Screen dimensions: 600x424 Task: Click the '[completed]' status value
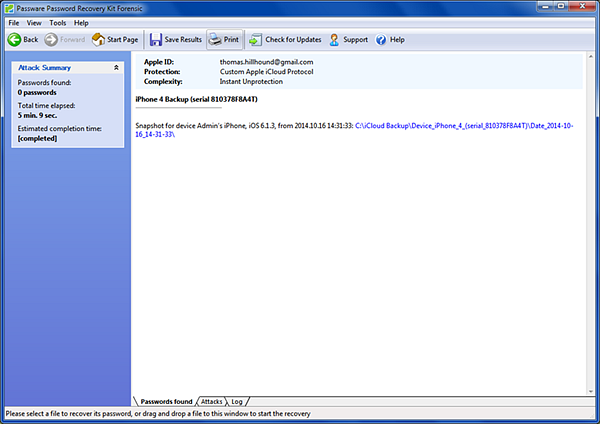(x=37, y=138)
